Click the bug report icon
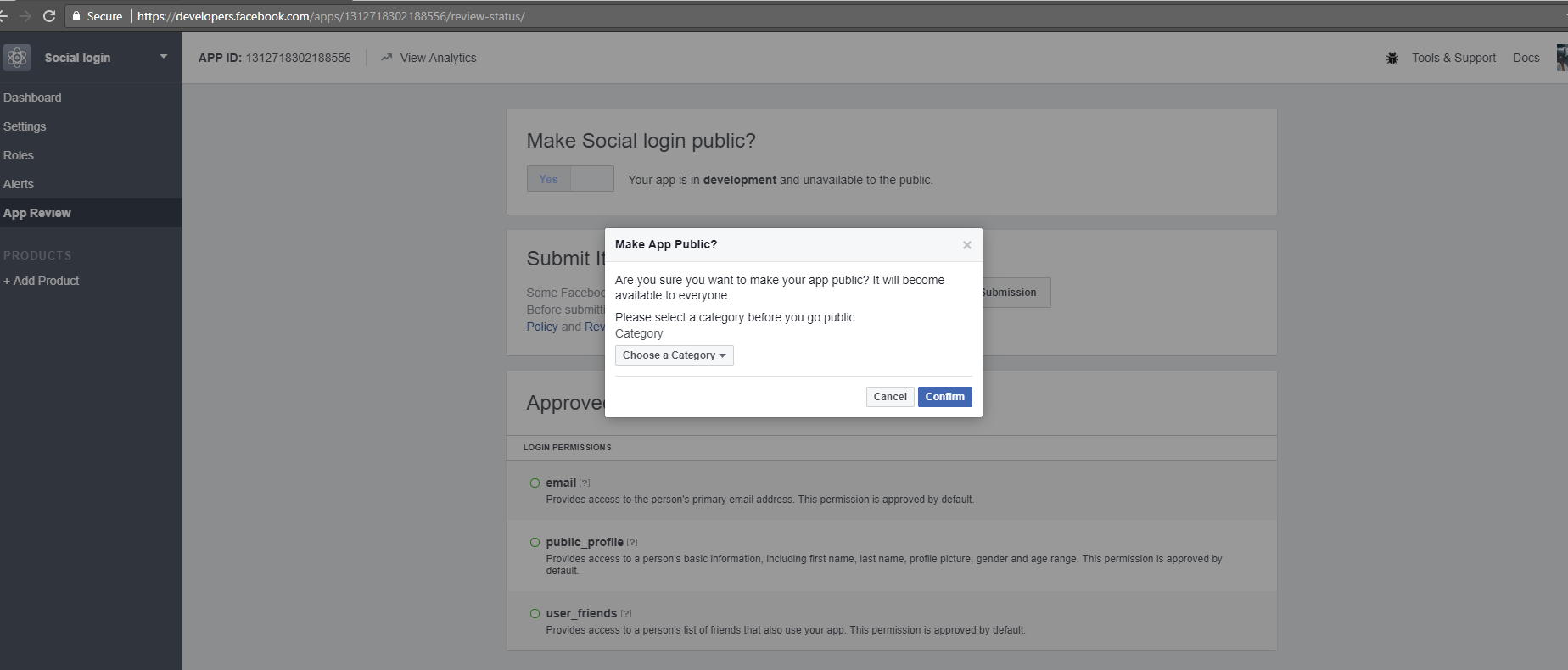 tap(1392, 58)
